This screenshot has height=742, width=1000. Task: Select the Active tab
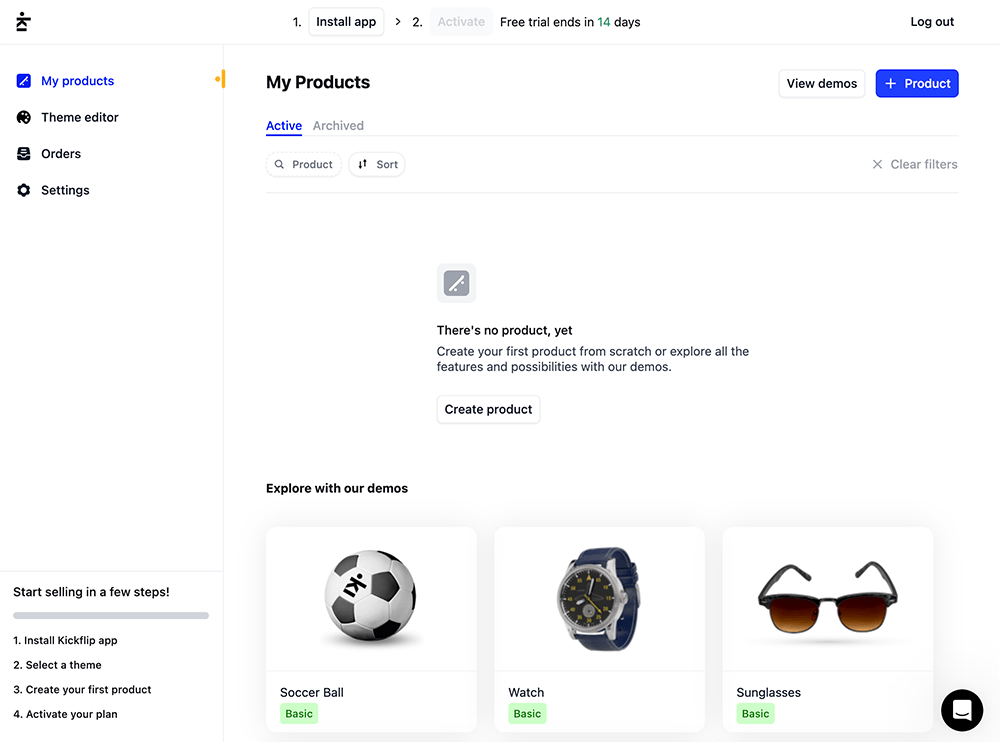point(284,126)
